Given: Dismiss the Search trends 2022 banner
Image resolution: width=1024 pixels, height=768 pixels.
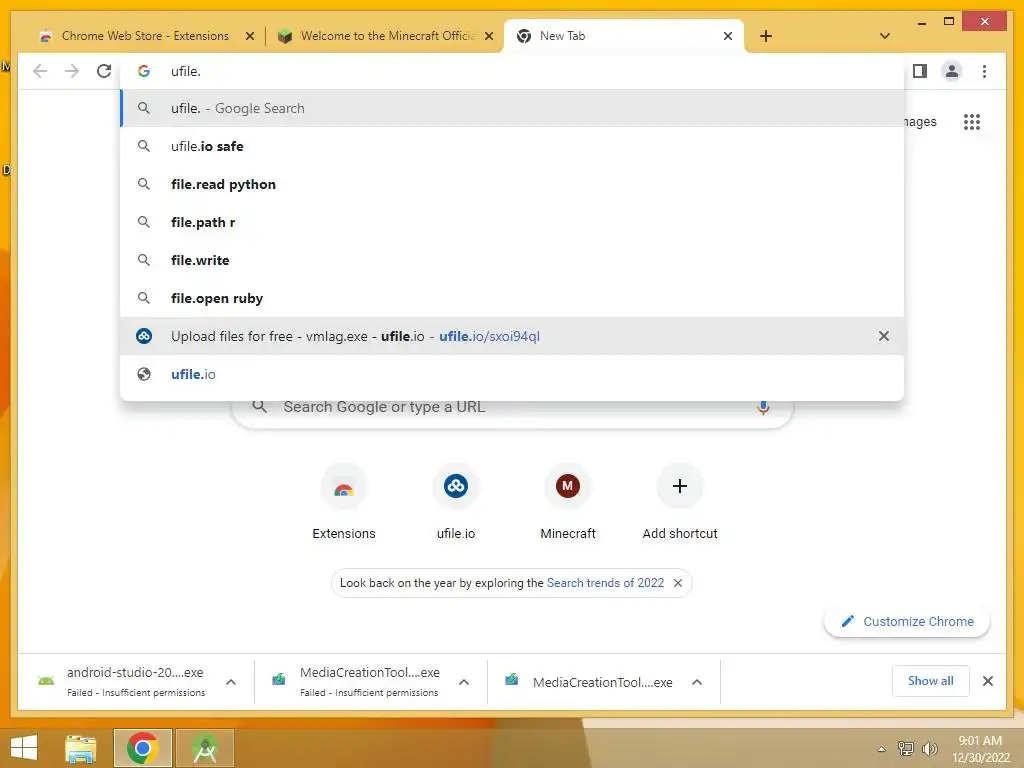Looking at the screenshot, I should click(678, 583).
